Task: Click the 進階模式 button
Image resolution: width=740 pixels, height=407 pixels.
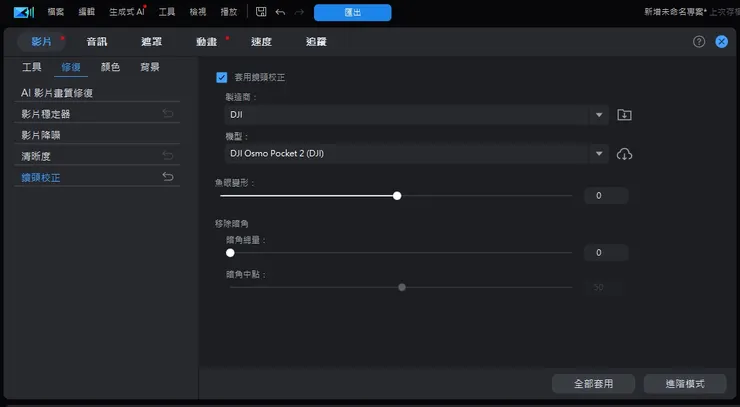Action: pyautogui.click(x=685, y=384)
